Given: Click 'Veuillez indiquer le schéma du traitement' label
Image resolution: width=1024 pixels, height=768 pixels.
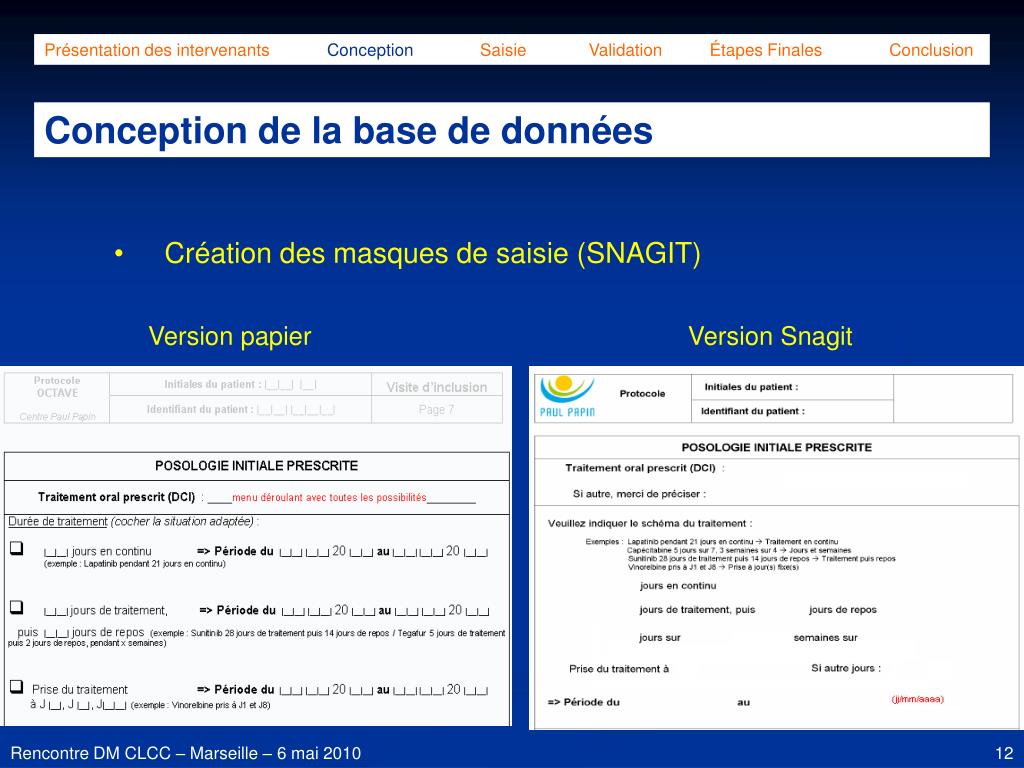Looking at the screenshot, I should pos(650,524).
